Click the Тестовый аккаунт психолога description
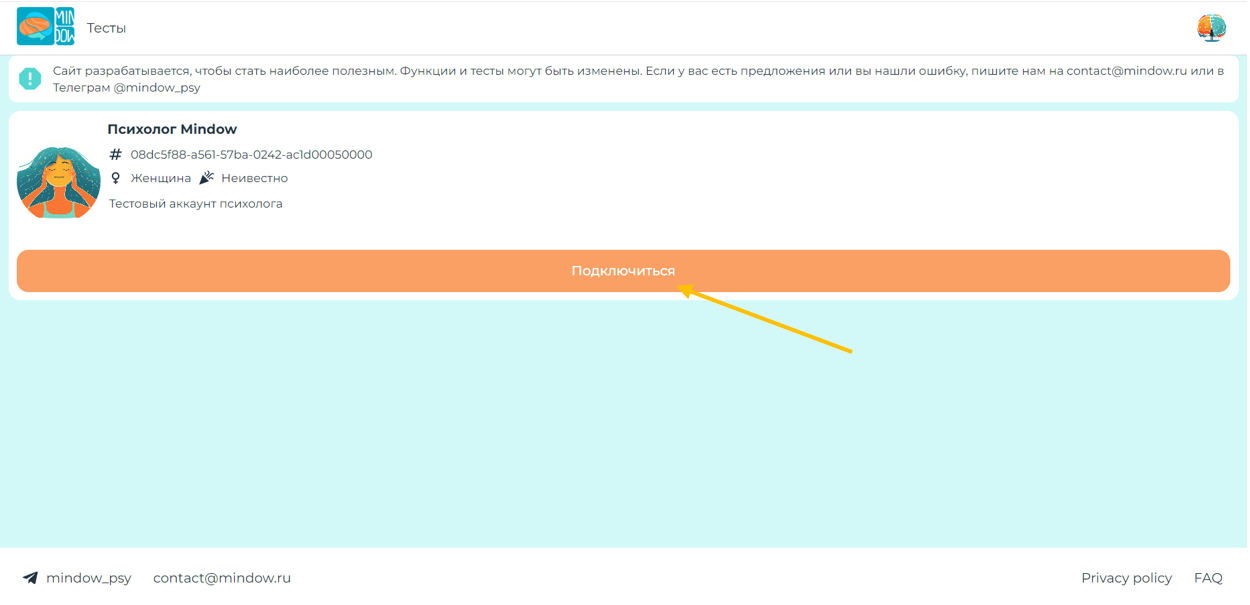 [196, 204]
